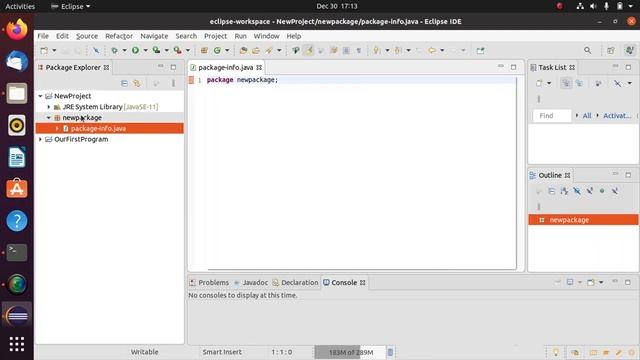This screenshot has height=360, width=640.
Task: Toggle Hide Fields in Outline toolbar
Action: click(x=577, y=191)
